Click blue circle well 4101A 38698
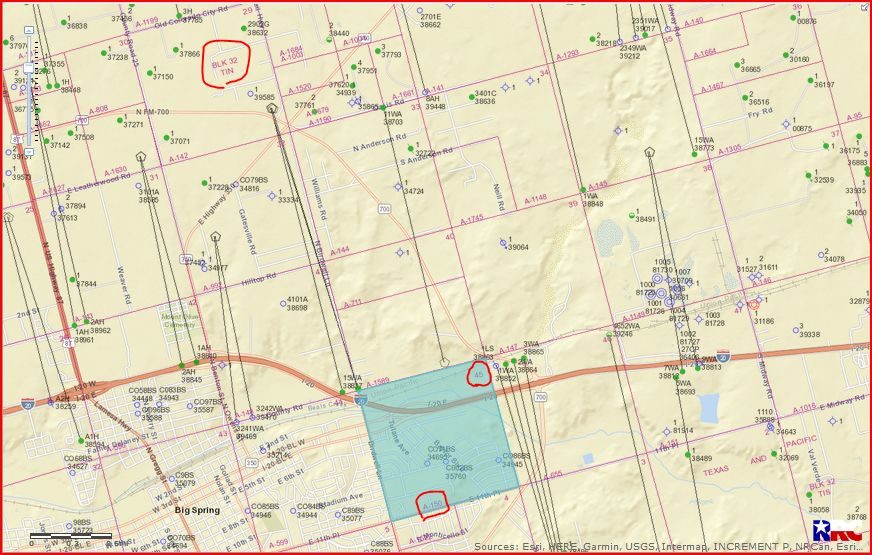 [x=283, y=304]
